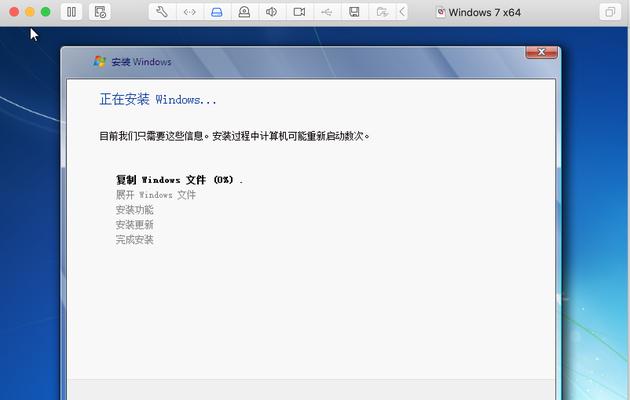Image resolution: width=630 pixels, height=400 pixels.
Task: Enter full screen with green button
Action: [45, 12]
